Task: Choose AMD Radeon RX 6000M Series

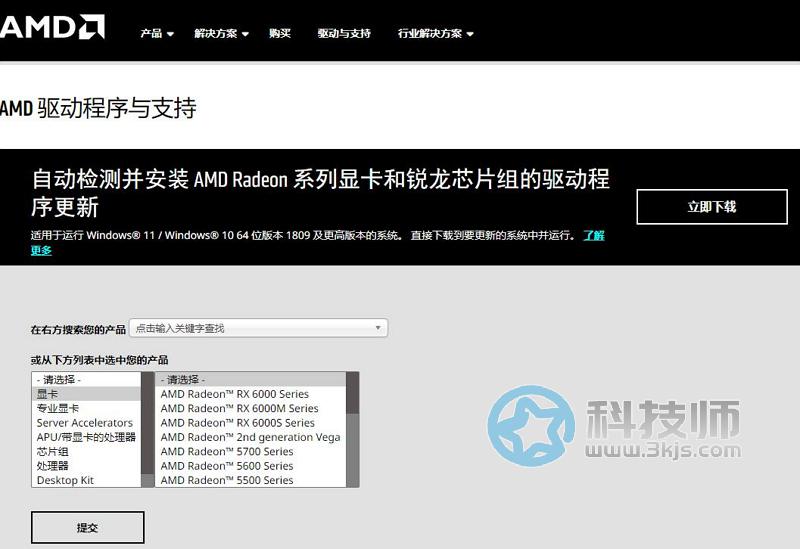Action: [251, 408]
